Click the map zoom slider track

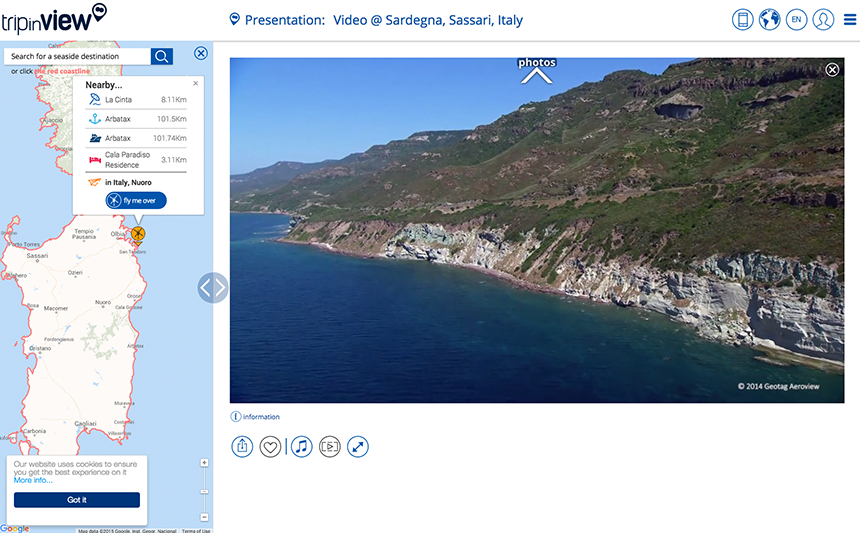[204, 490]
